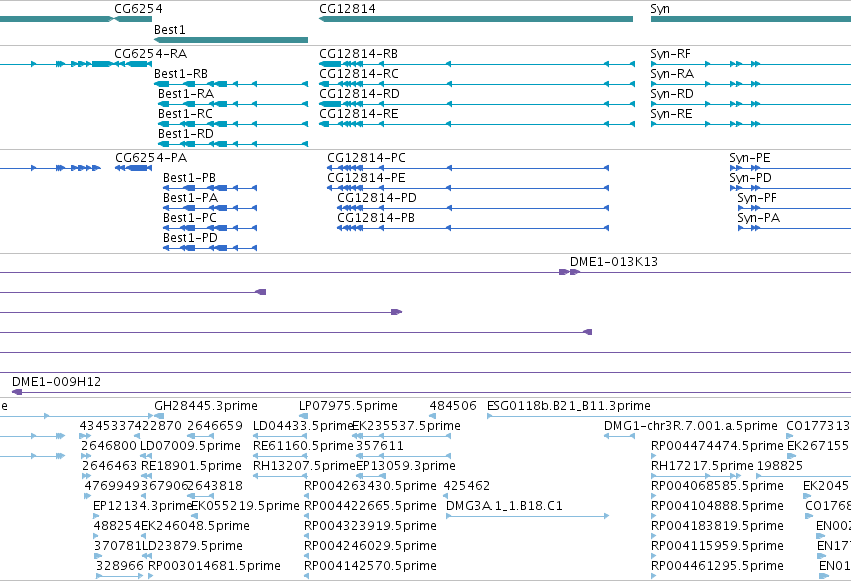851x581 pixels.
Task: Click the CG12814 gene bar
Action: pyautogui.click(x=476, y=19)
